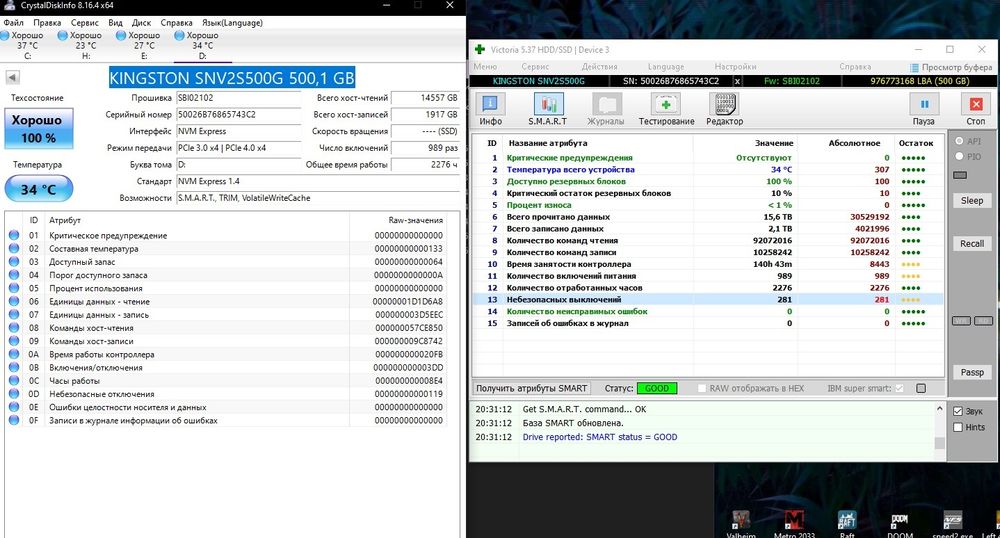Select the PIO radio button in Victoria
The height and width of the screenshot is (538, 1000).
click(x=959, y=156)
